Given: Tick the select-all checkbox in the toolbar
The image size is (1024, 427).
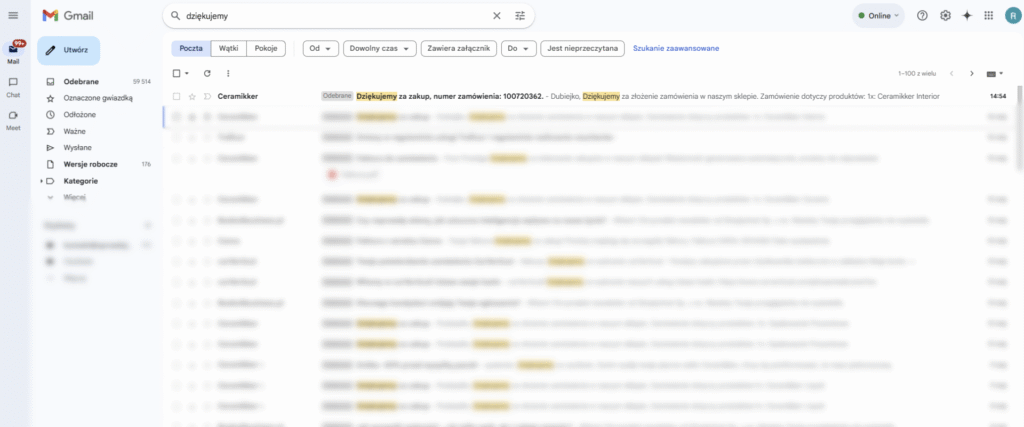Looking at the screenshot, I should click(x=176, y=74).
